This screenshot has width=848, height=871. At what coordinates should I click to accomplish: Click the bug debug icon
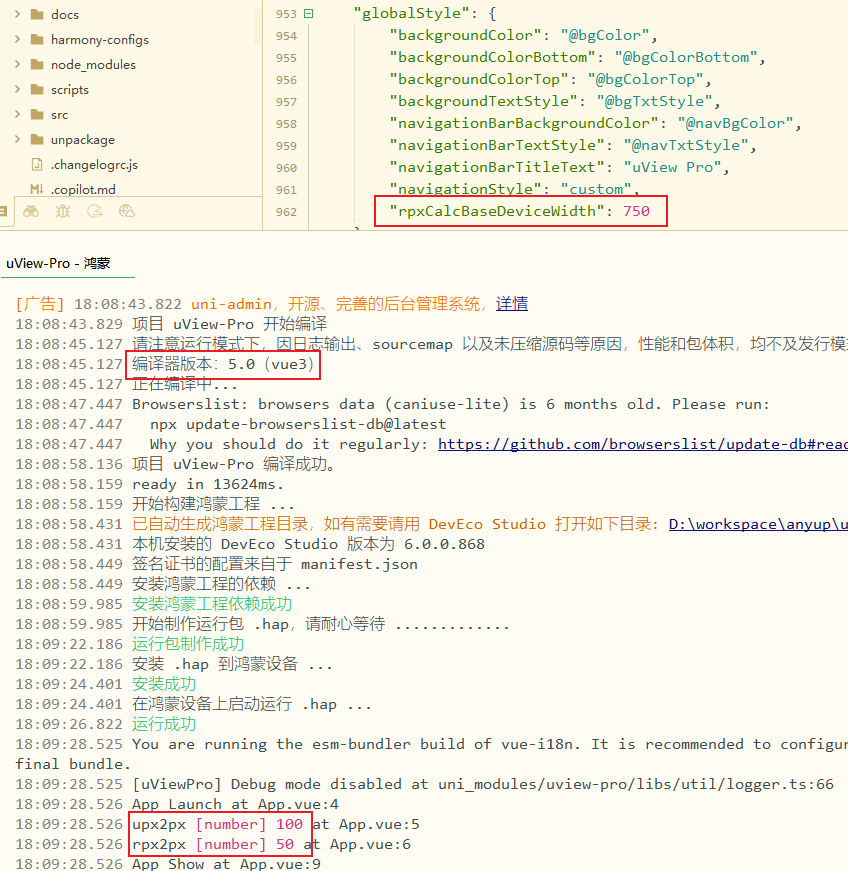click(63, 211)
